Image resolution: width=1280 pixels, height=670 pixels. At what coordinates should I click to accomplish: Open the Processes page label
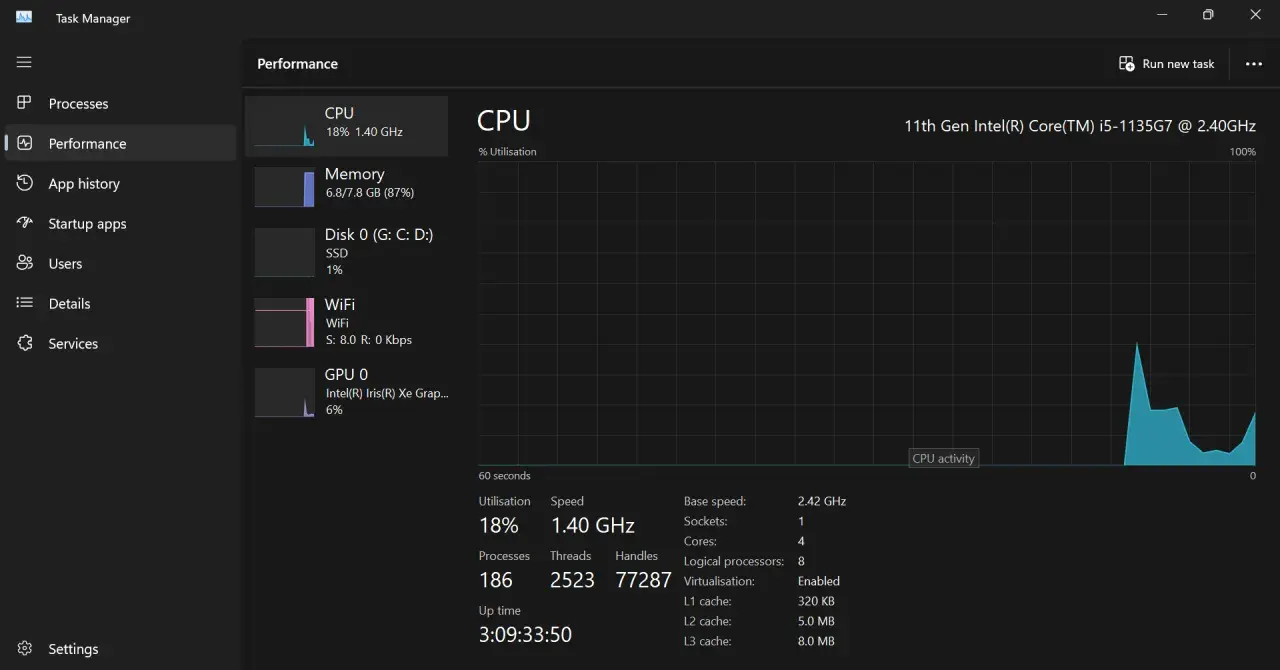point(78,104)
